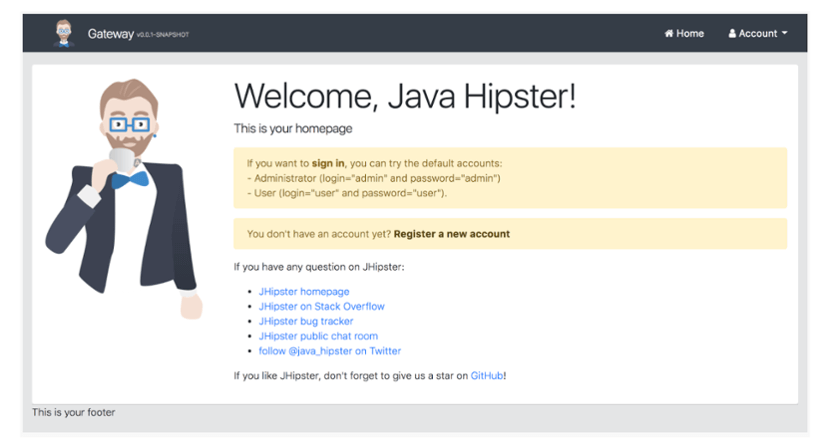The image size is (834, 445).
Task: Click 'Register a new account' link
Action: (x=452, y=234)
